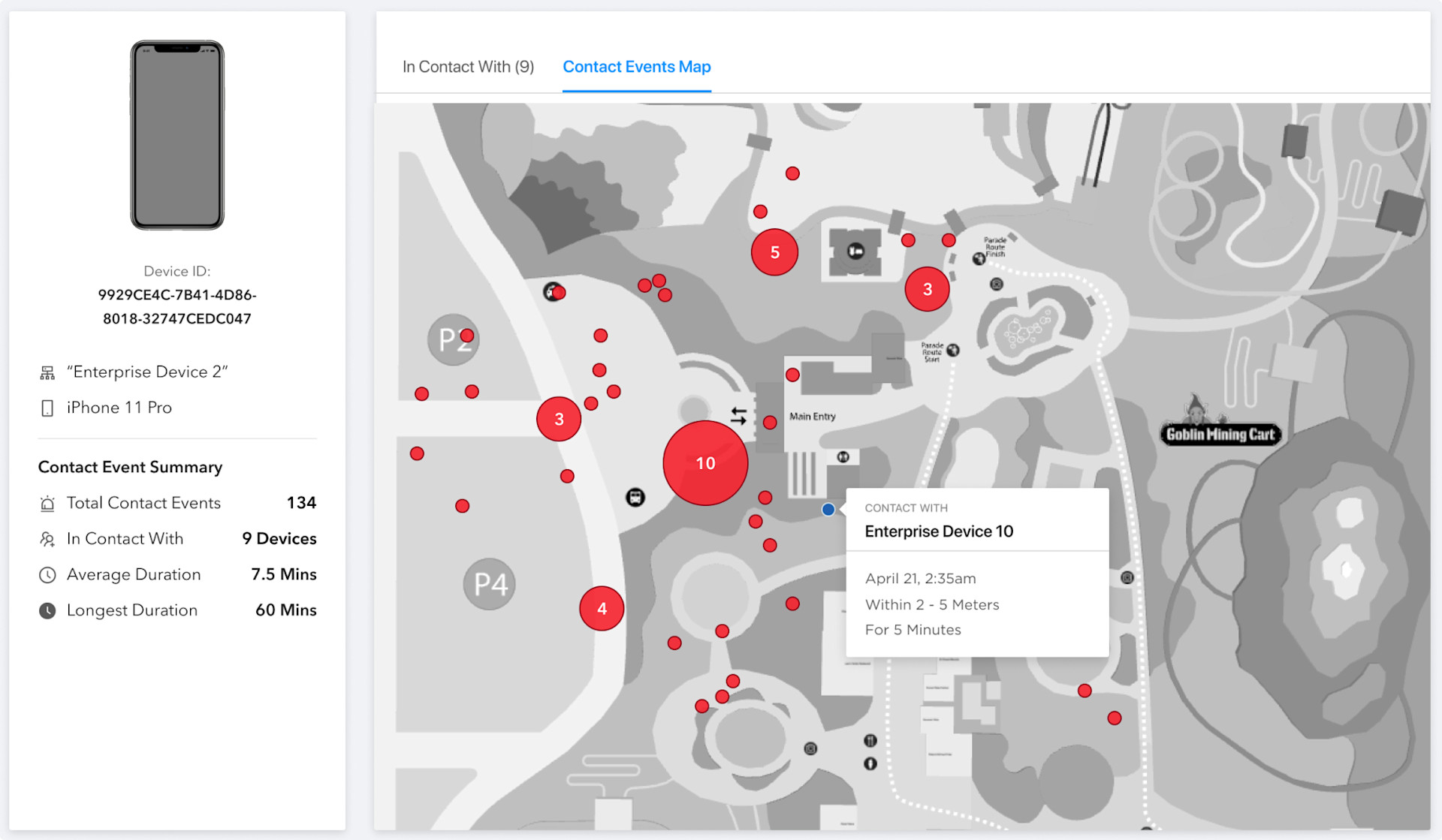
Task: Switch to the In Contact With (9) tab
Action: [x=468, y=67]
